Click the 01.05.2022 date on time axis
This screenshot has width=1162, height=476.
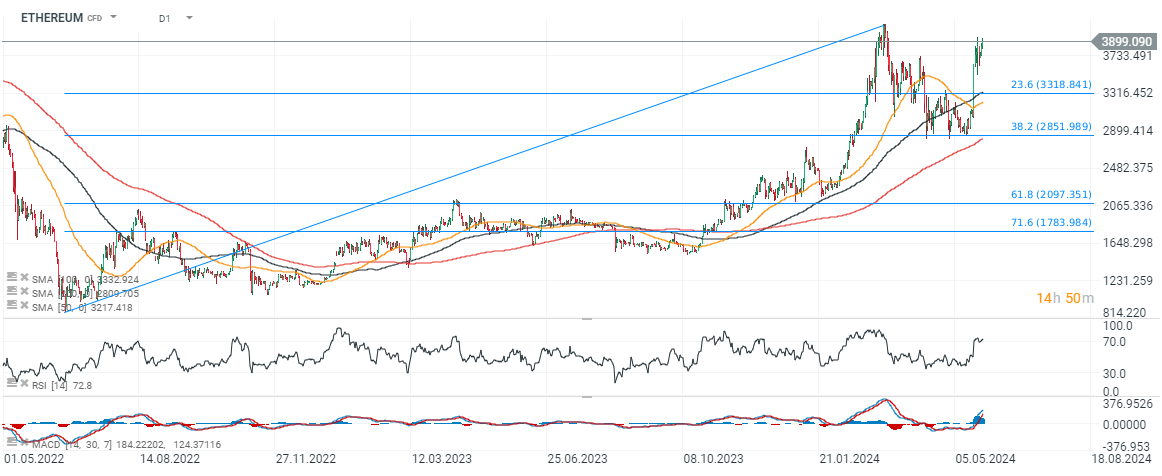tap(32, 460)
